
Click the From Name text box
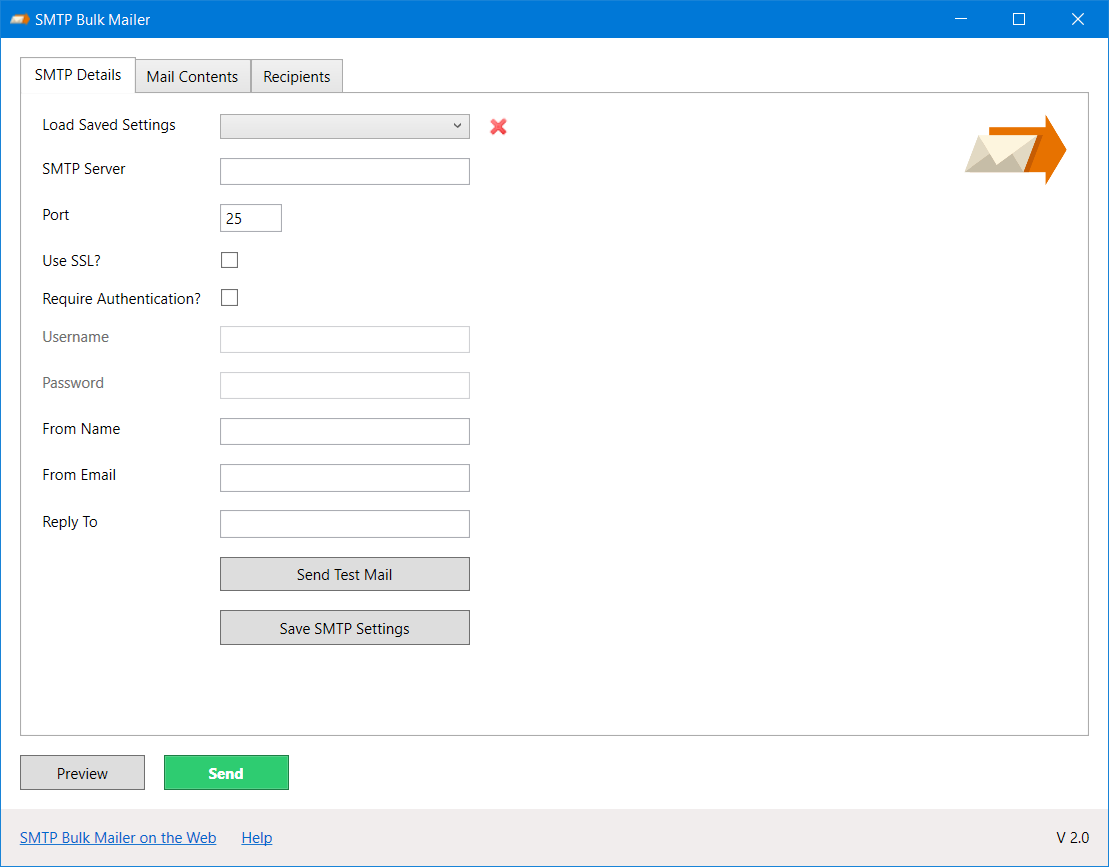click(x=344, y=431)
